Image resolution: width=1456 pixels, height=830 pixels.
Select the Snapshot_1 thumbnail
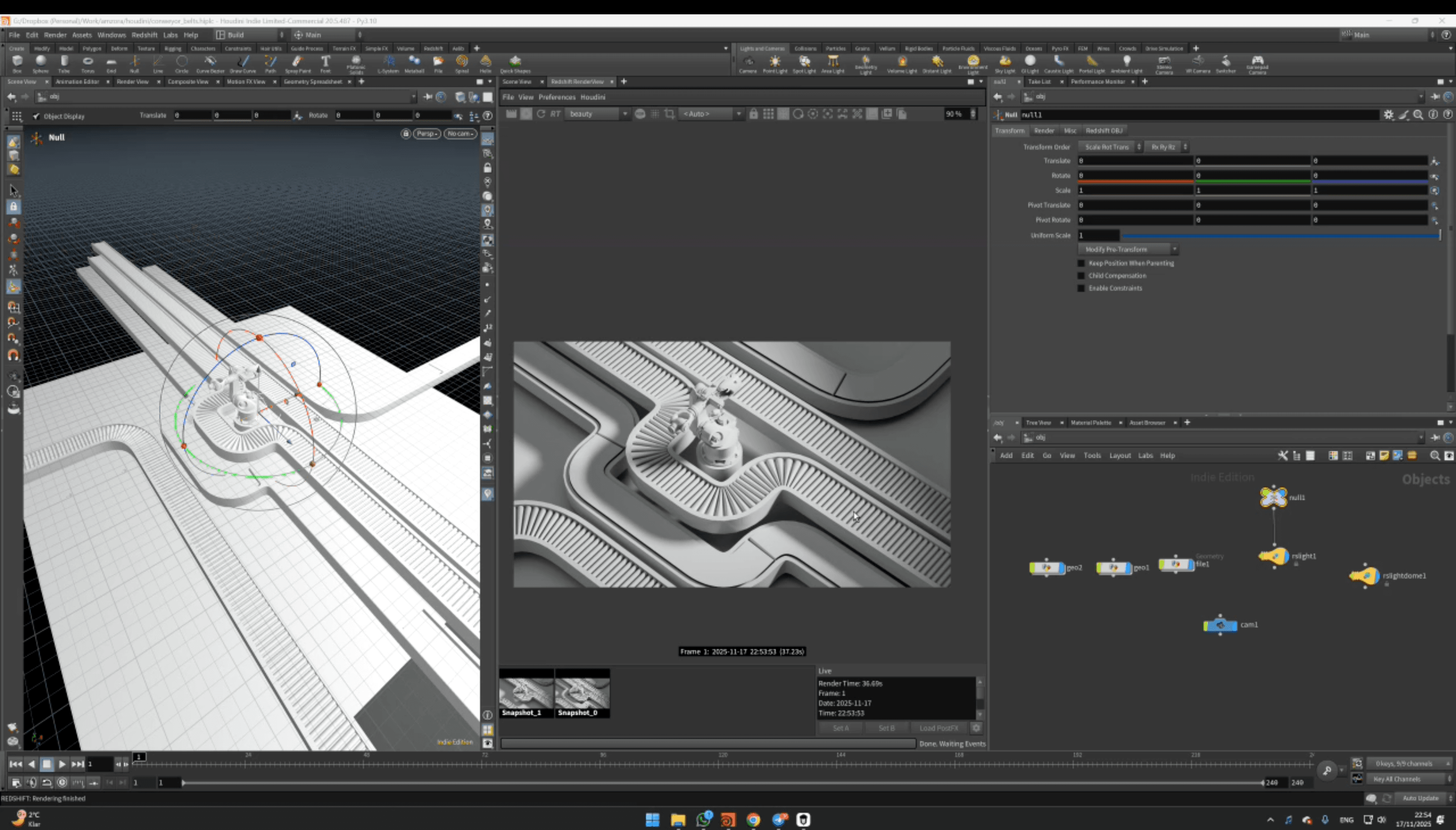pyautogui.click(x=525, y=693)
